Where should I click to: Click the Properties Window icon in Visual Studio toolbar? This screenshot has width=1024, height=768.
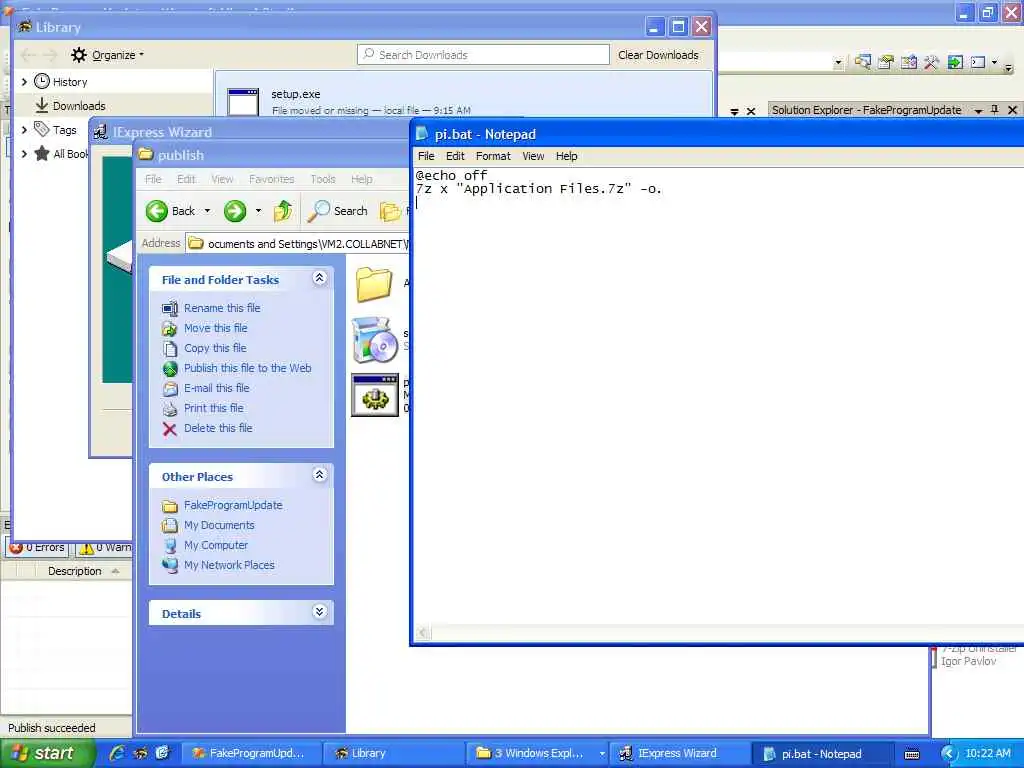point(886,62)
